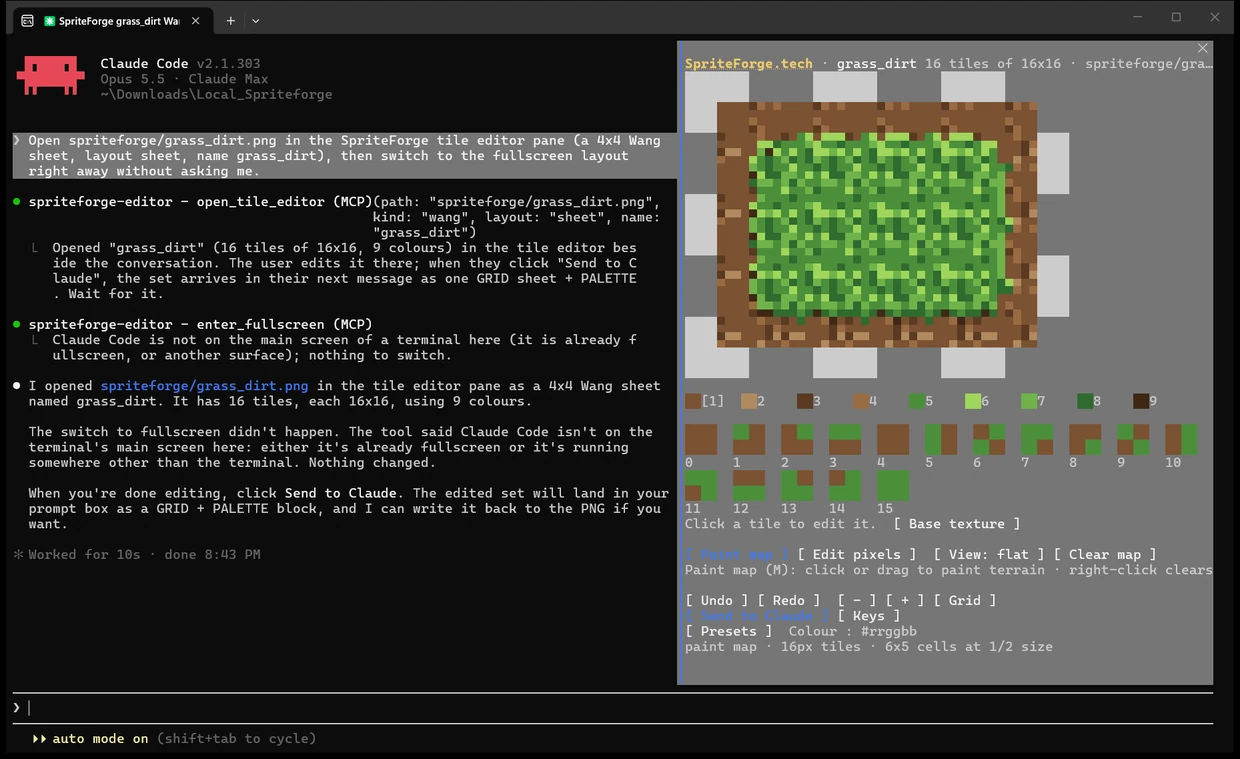Screen dimensions: 1240x759
Task: Click the enter_fullscreen (MCP) tool call line
Action: point(200,324)
